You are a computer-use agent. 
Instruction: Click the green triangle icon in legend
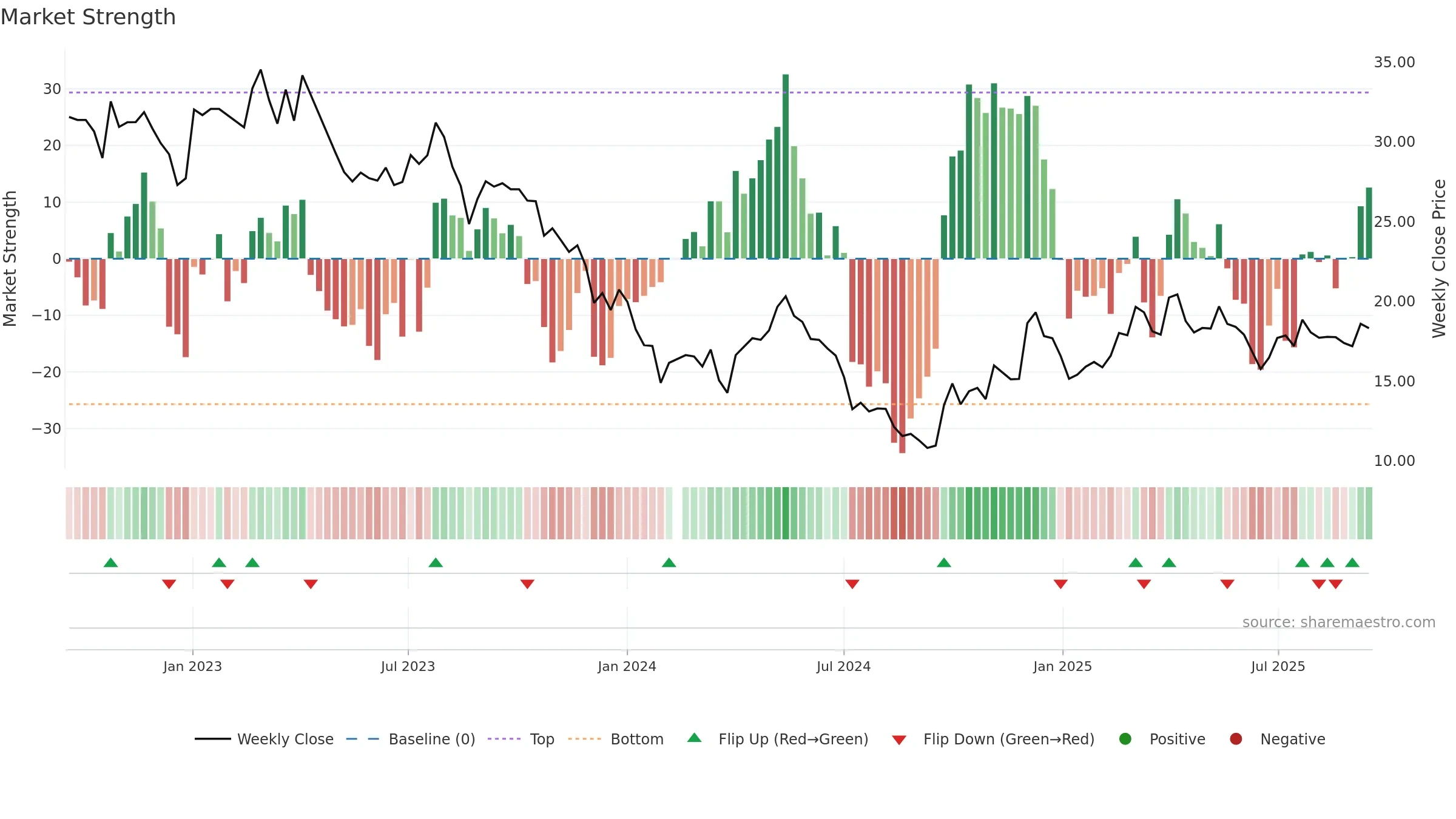click(x=695, y=738)
